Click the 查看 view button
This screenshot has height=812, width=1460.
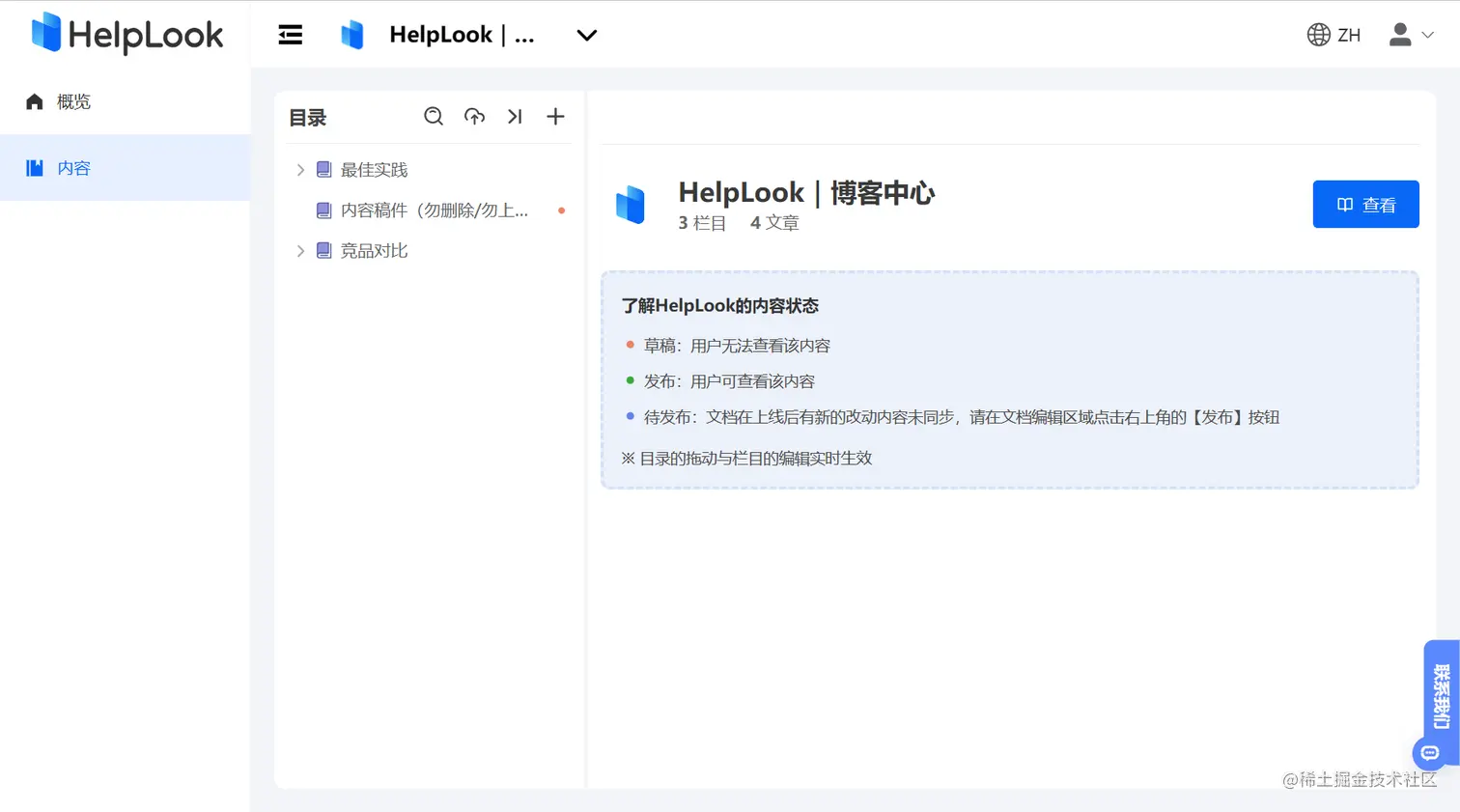coord(1365,205)
